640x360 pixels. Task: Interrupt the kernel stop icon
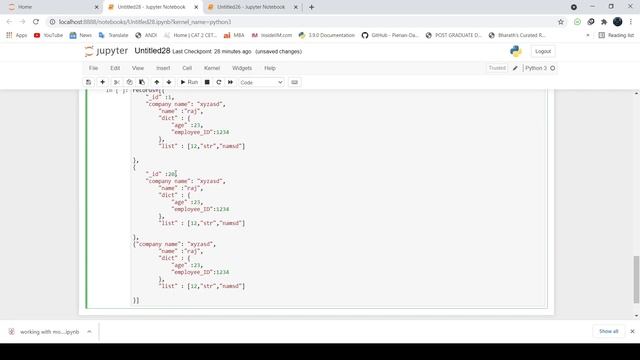[x=207, y=82]
